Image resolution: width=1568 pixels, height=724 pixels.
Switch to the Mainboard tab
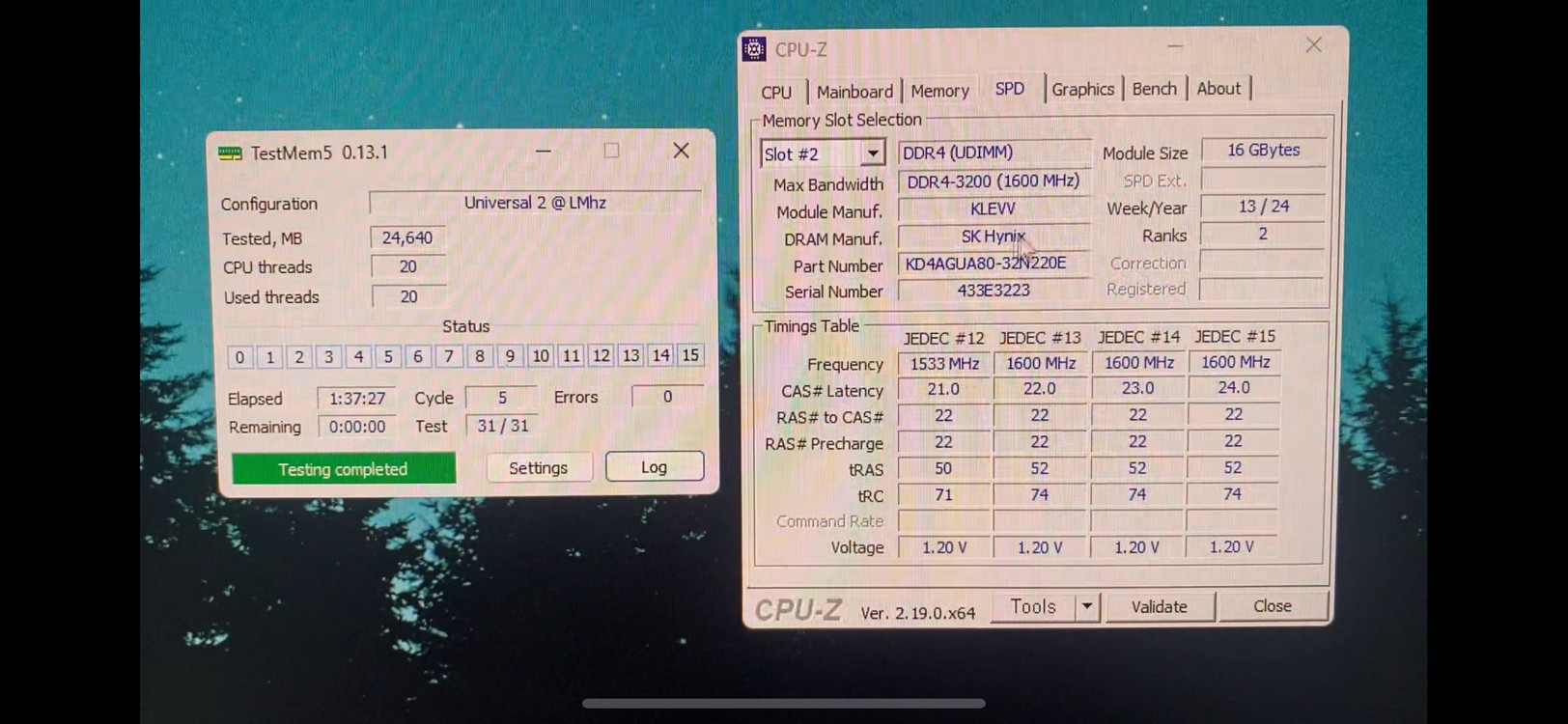(854, 91)
